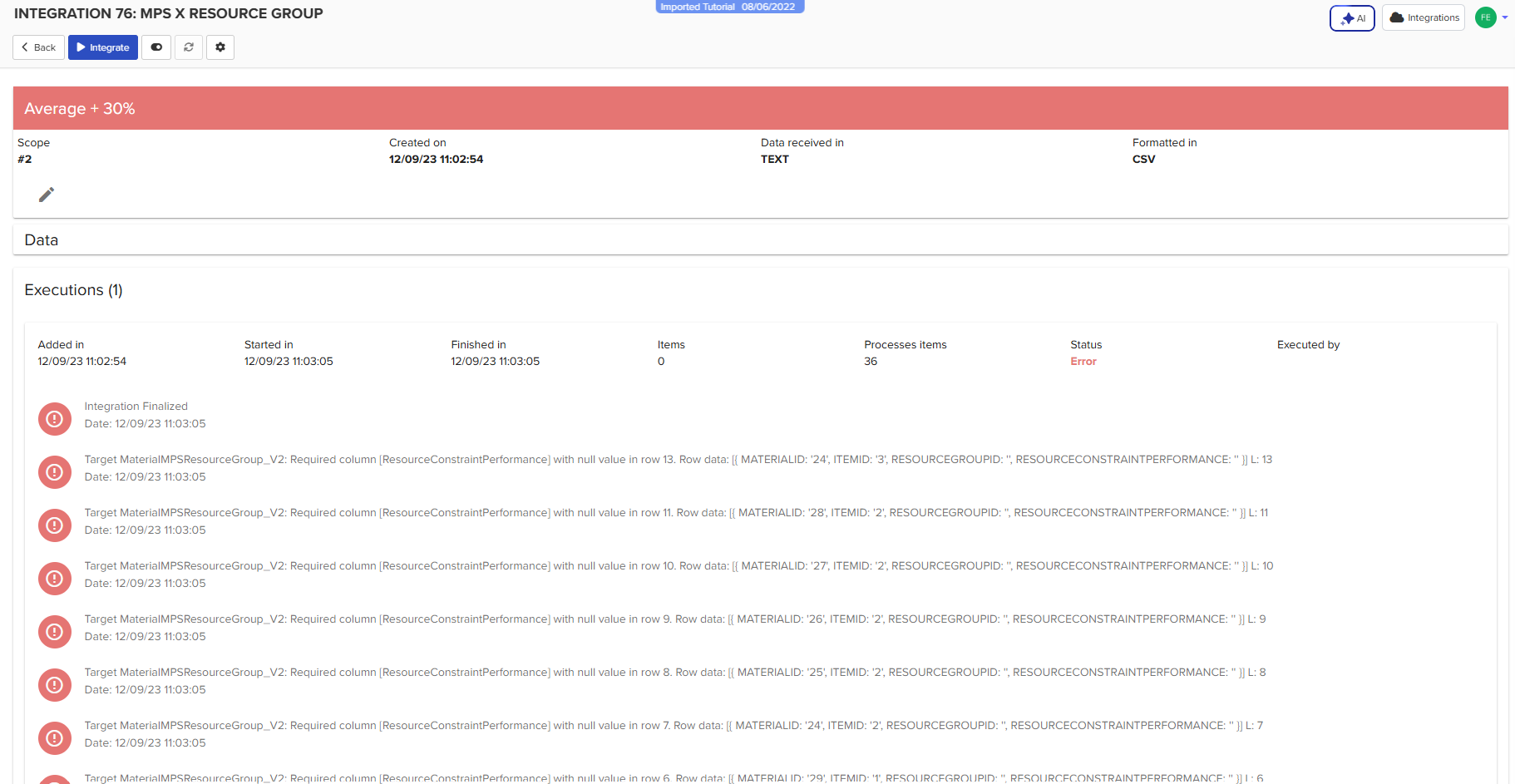Open settings with the gear icon

click(220, 47)
